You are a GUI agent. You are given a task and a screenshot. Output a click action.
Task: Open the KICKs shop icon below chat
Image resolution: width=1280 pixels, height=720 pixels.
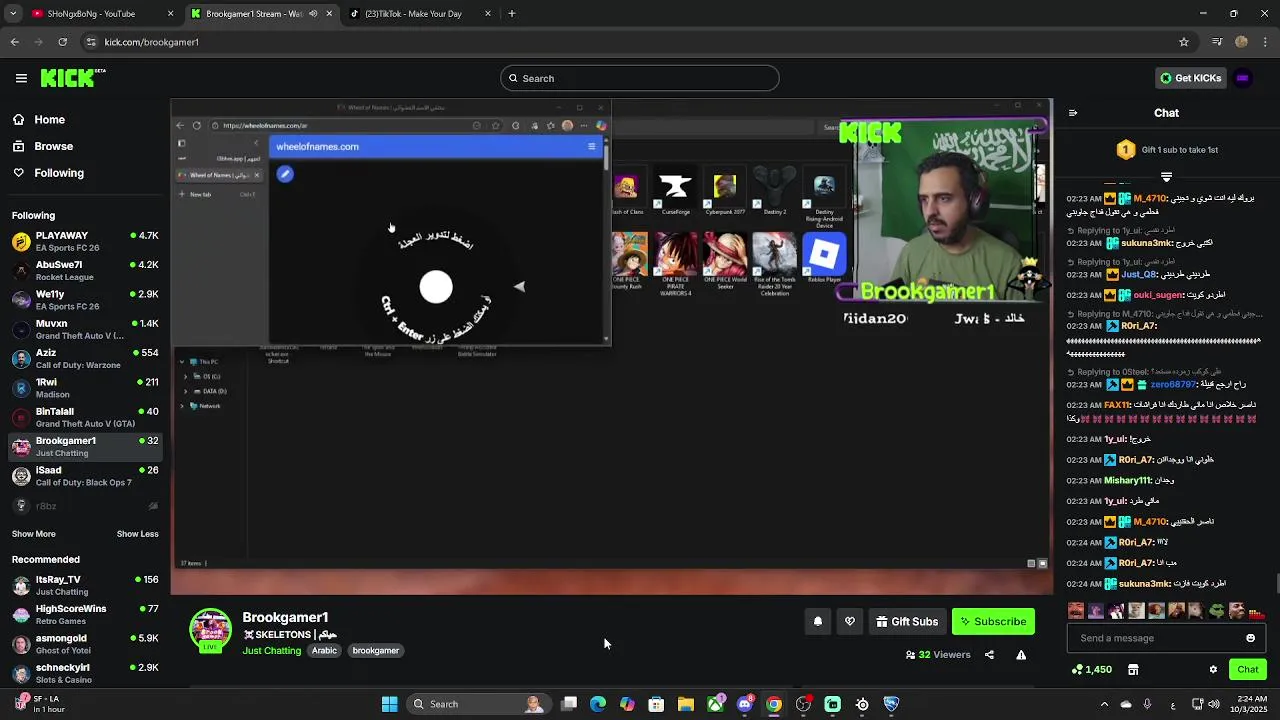pyautogui.click(x=1133, y=669)
